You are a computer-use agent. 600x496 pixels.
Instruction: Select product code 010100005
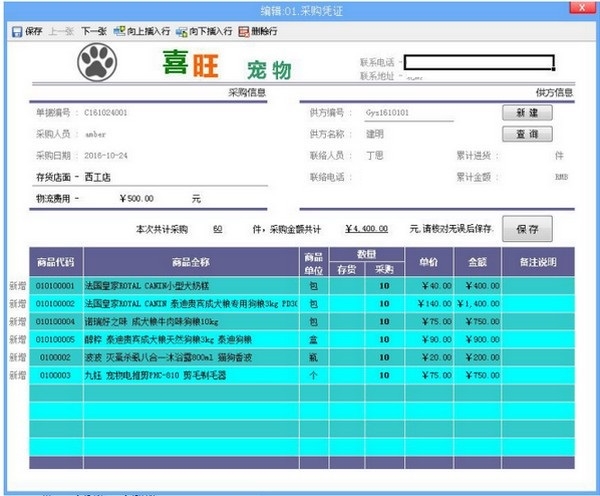coord(55,339)
